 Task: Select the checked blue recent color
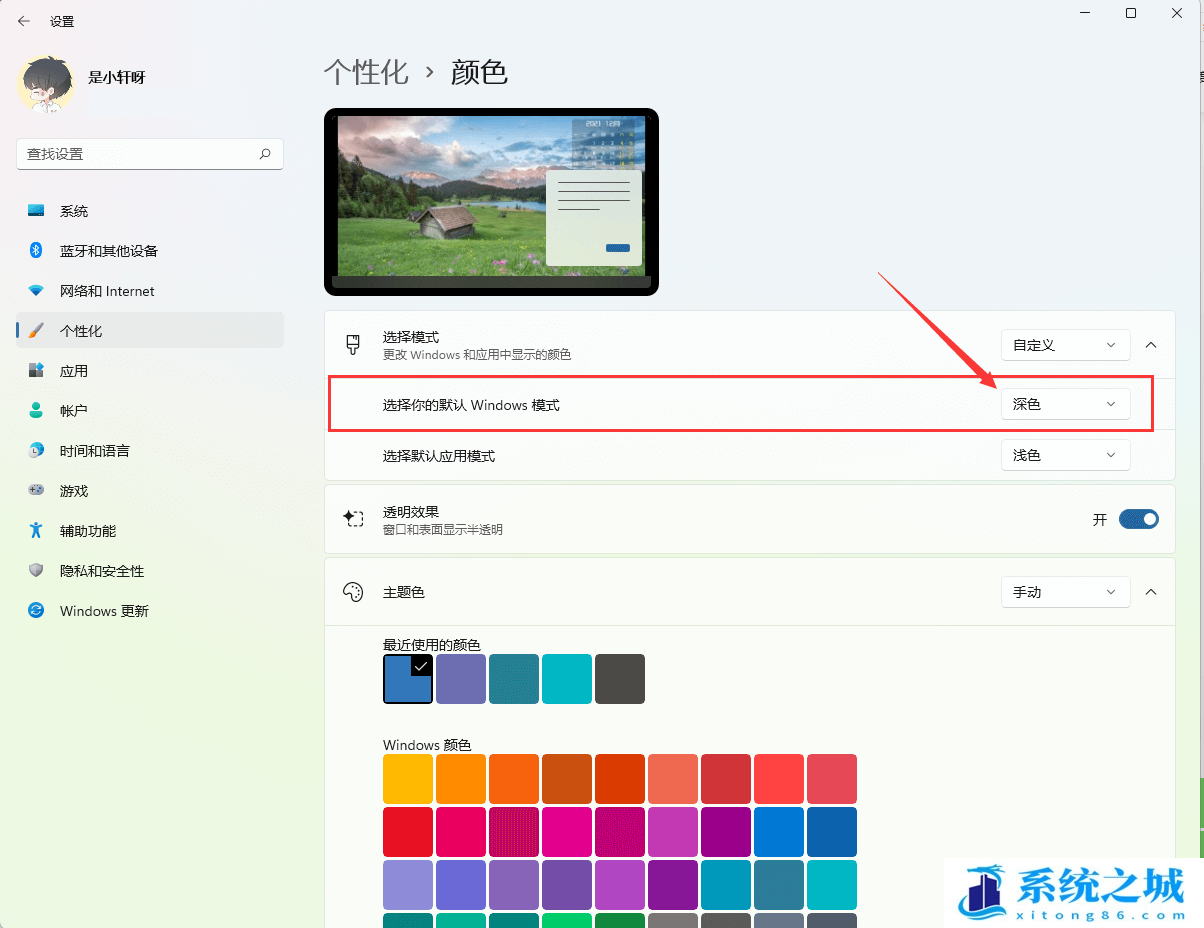(x=408, y=679)
